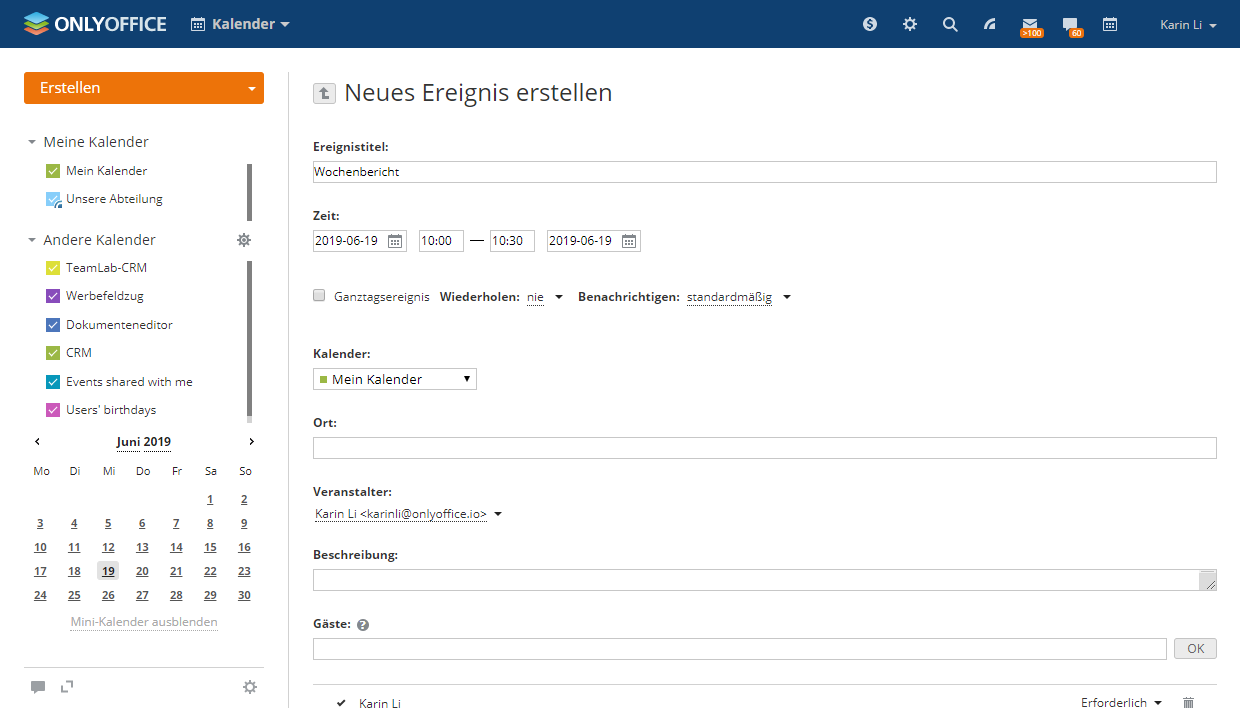Image resolution: width=1240 pixels, height=708 pixels.
Task: Open the Karin Li user menu
Action: click(x=1188, y=25)
